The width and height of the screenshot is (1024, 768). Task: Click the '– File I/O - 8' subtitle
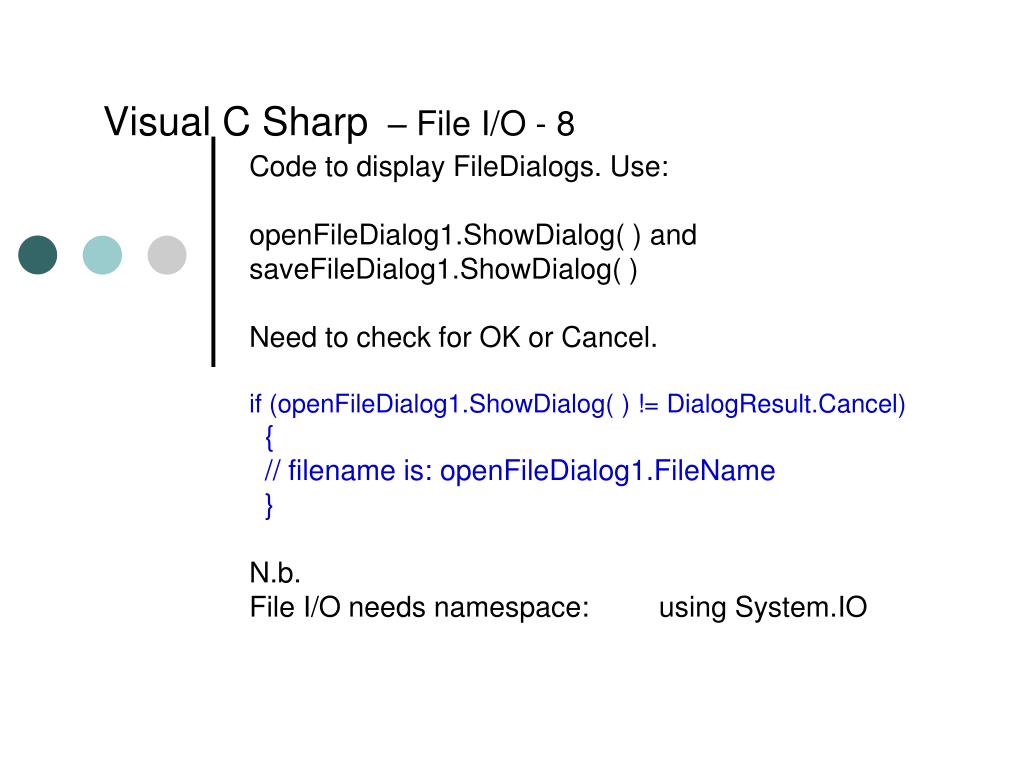pyautogui.click(x=481, y=124)
